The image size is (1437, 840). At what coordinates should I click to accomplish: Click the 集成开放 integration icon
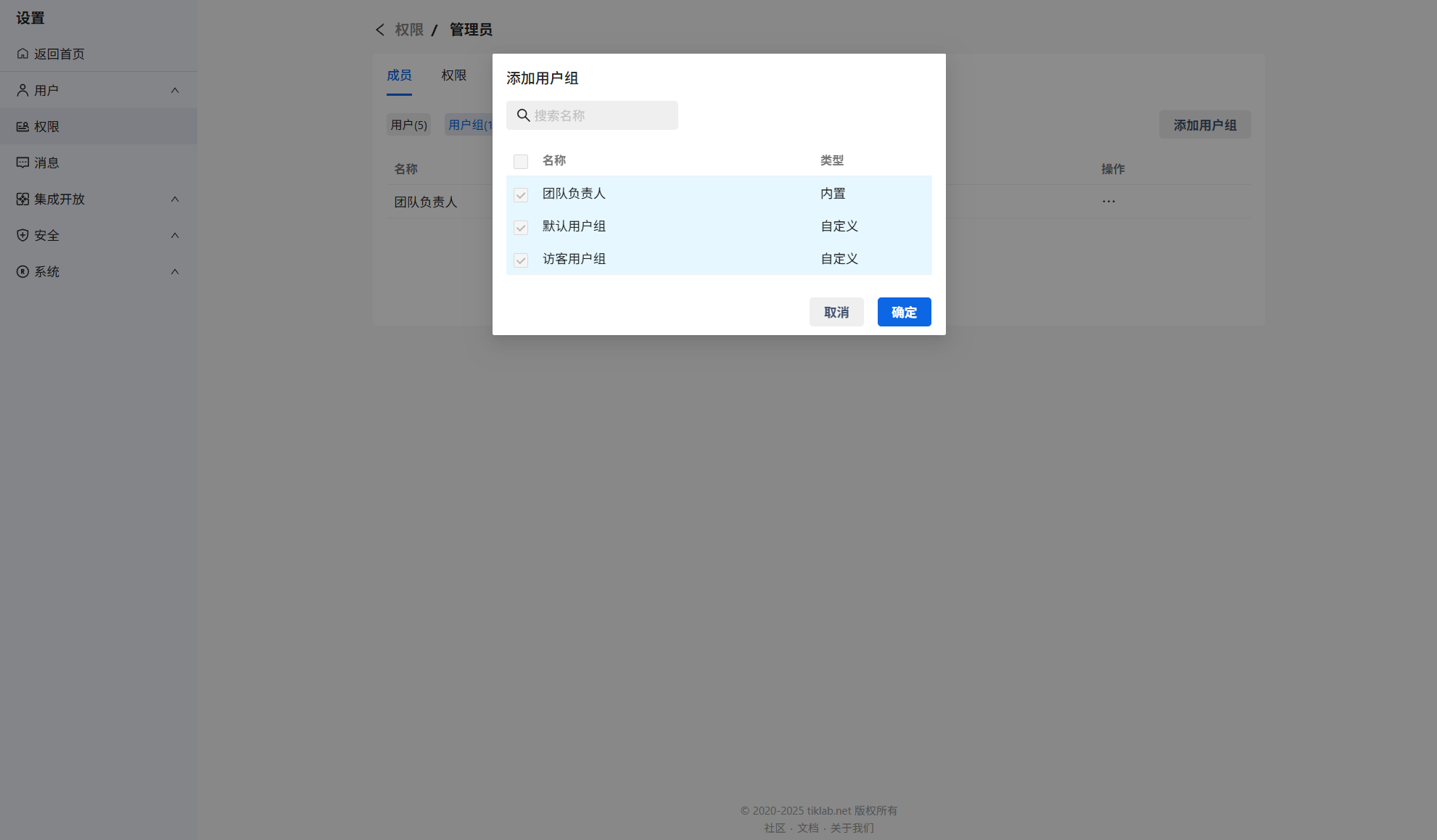pyautogui.click(x=22, y=199)
